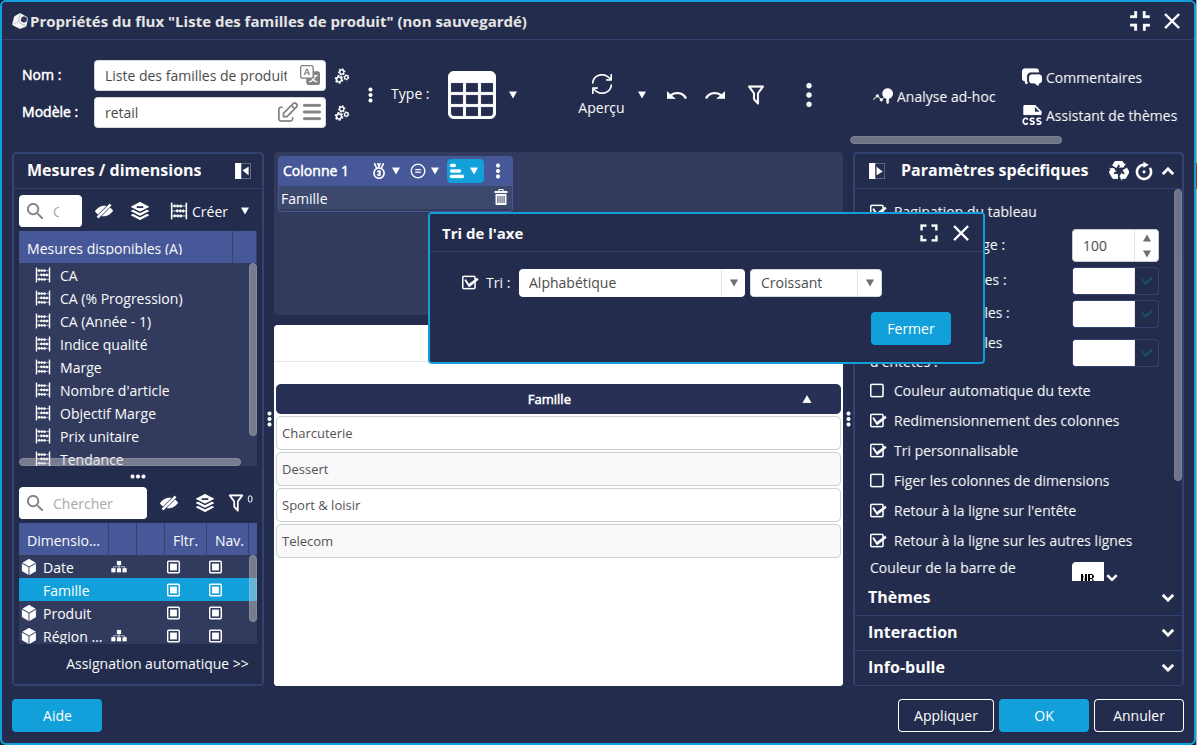This screenshot has width=1197, height=745.
Task: Open Assistant de thèmes CSS icon
Action: (1032, 116)
